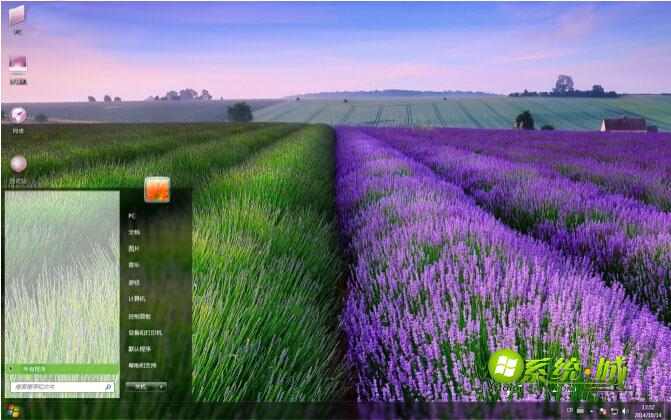Select 音乐 (Music) in Start menu

pyautogui.click(x=134, y=265)
